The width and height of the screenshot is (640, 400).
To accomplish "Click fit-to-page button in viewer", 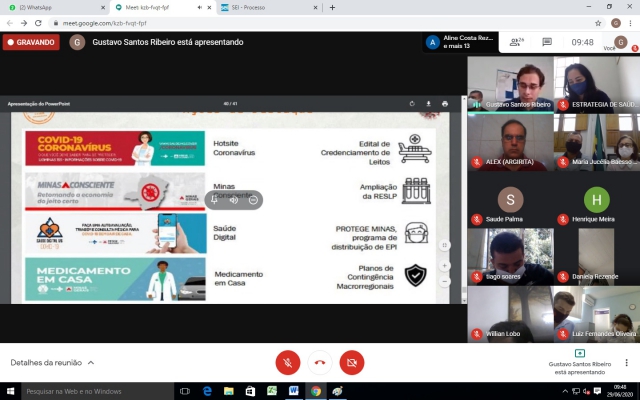I will (444, 245).
